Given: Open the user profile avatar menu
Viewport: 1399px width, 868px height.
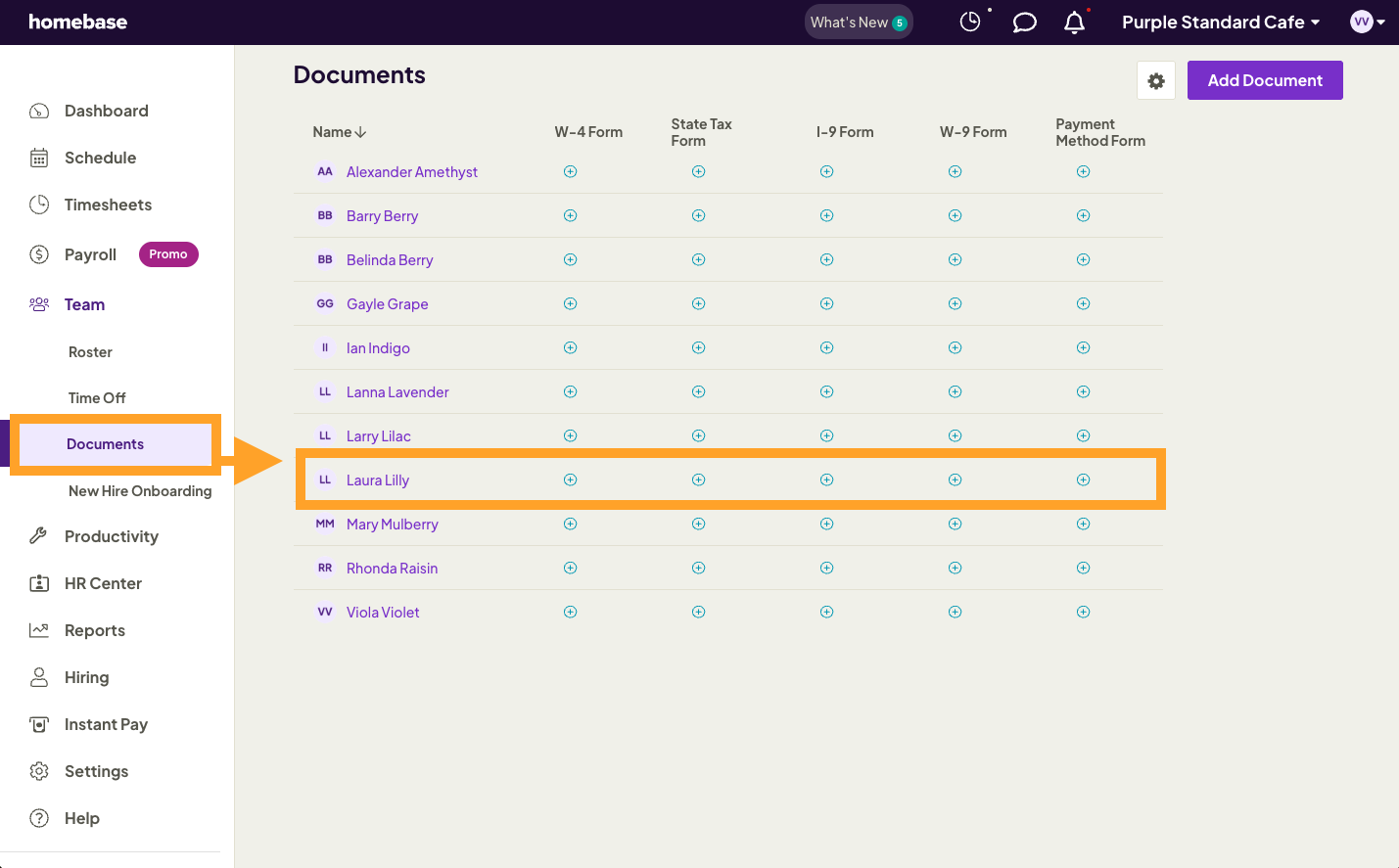Looking at the screenshot, I should (x=1365, y=22).
